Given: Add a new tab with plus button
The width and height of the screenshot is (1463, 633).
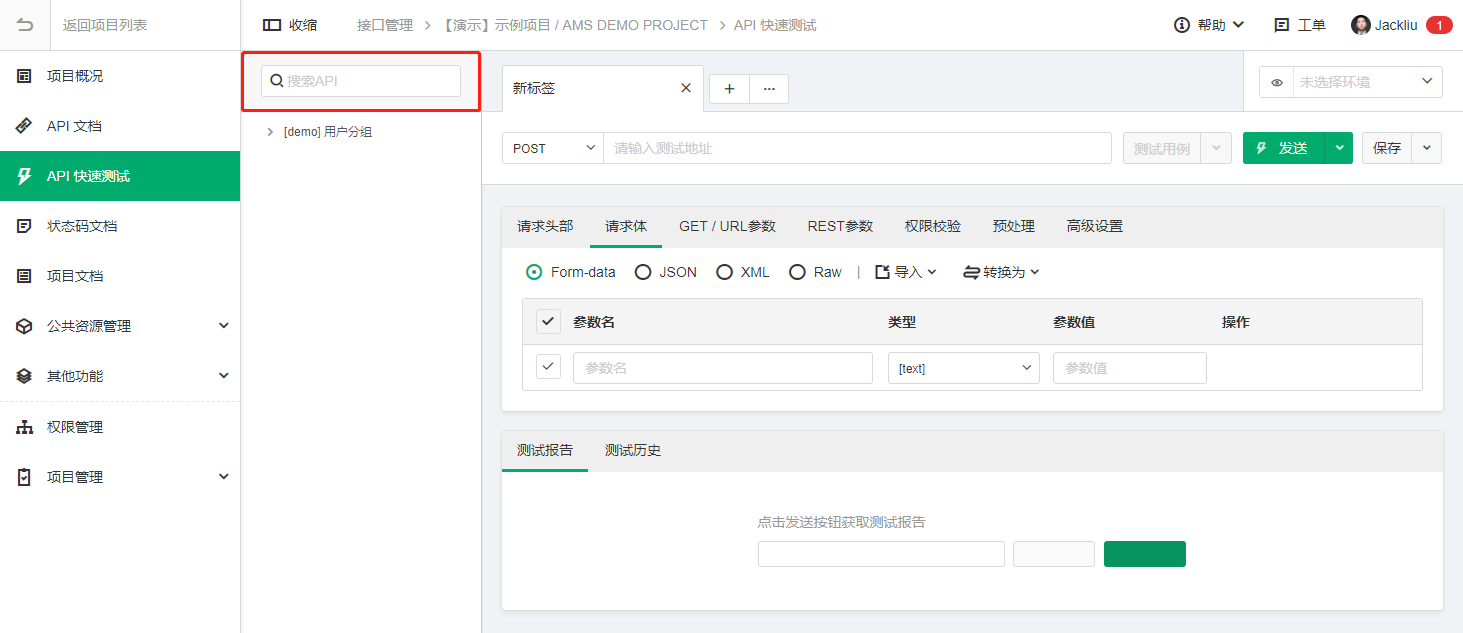Looking at the screenshot, I should (729, 89).
